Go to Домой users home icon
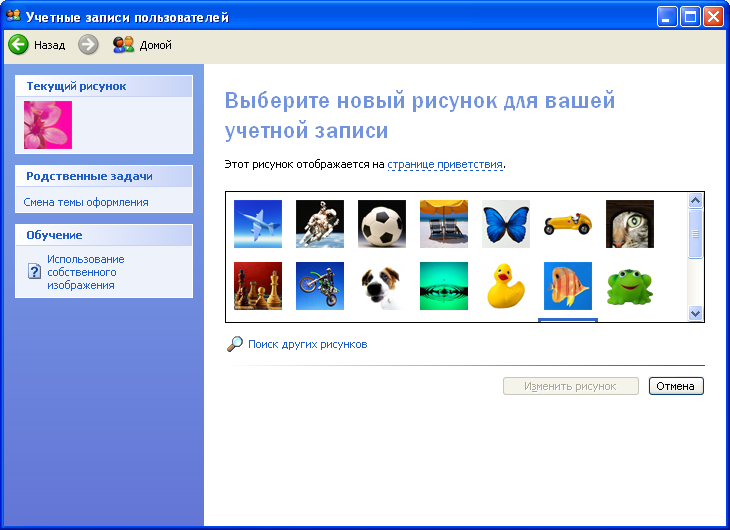730x530 pixels. pyautogui.click(x=123, y=45)
